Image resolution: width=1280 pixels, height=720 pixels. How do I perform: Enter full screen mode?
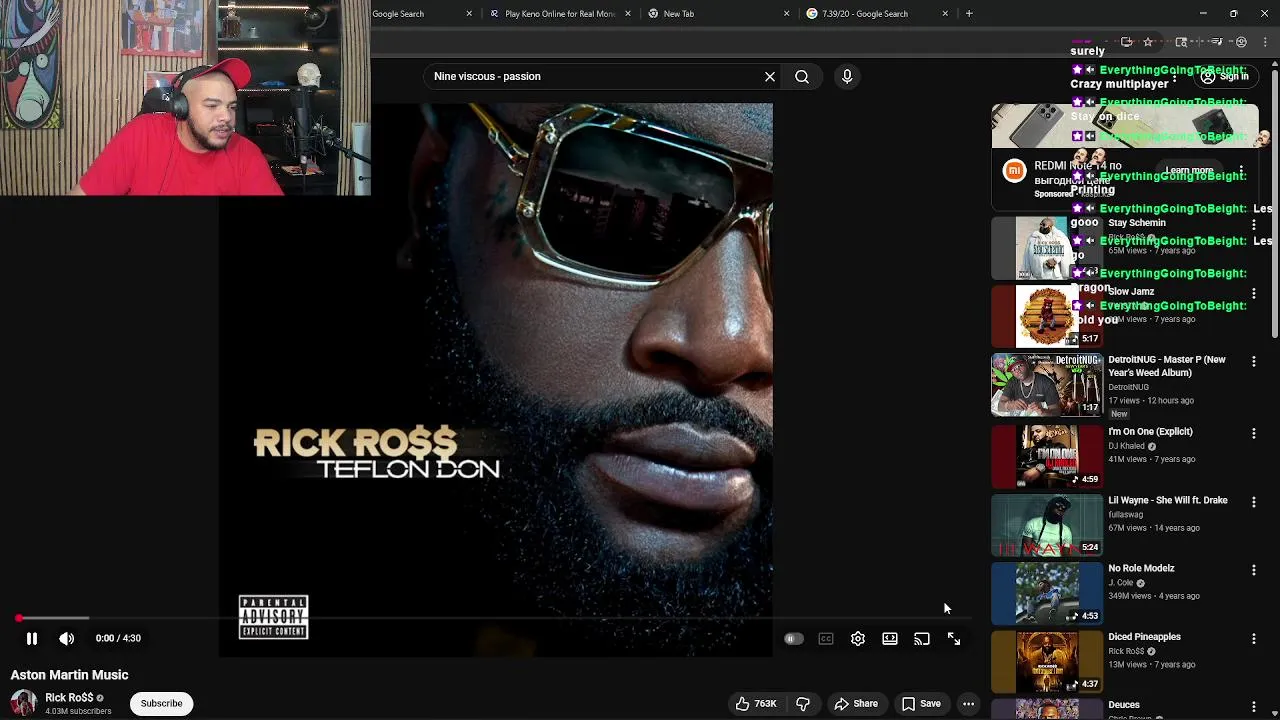954,639
